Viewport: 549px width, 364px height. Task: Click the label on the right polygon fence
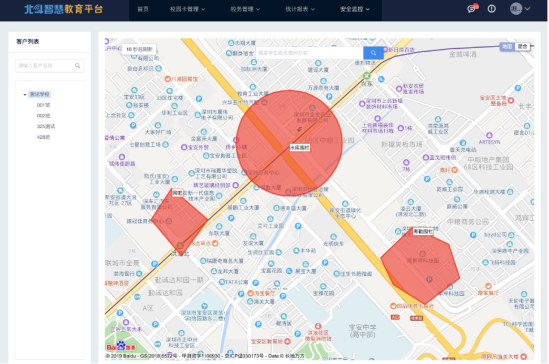tap(423, 231)
